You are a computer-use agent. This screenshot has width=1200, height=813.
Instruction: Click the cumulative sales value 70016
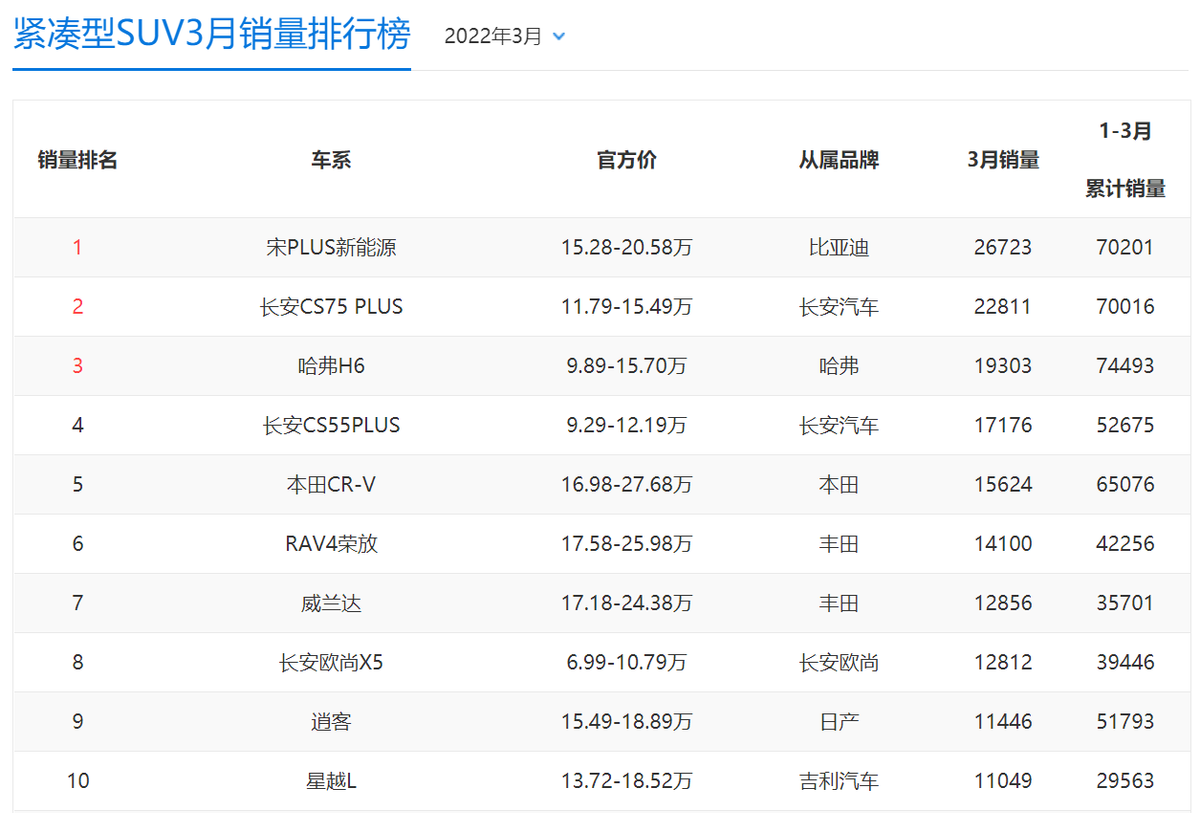click(x=1125, y=306)
